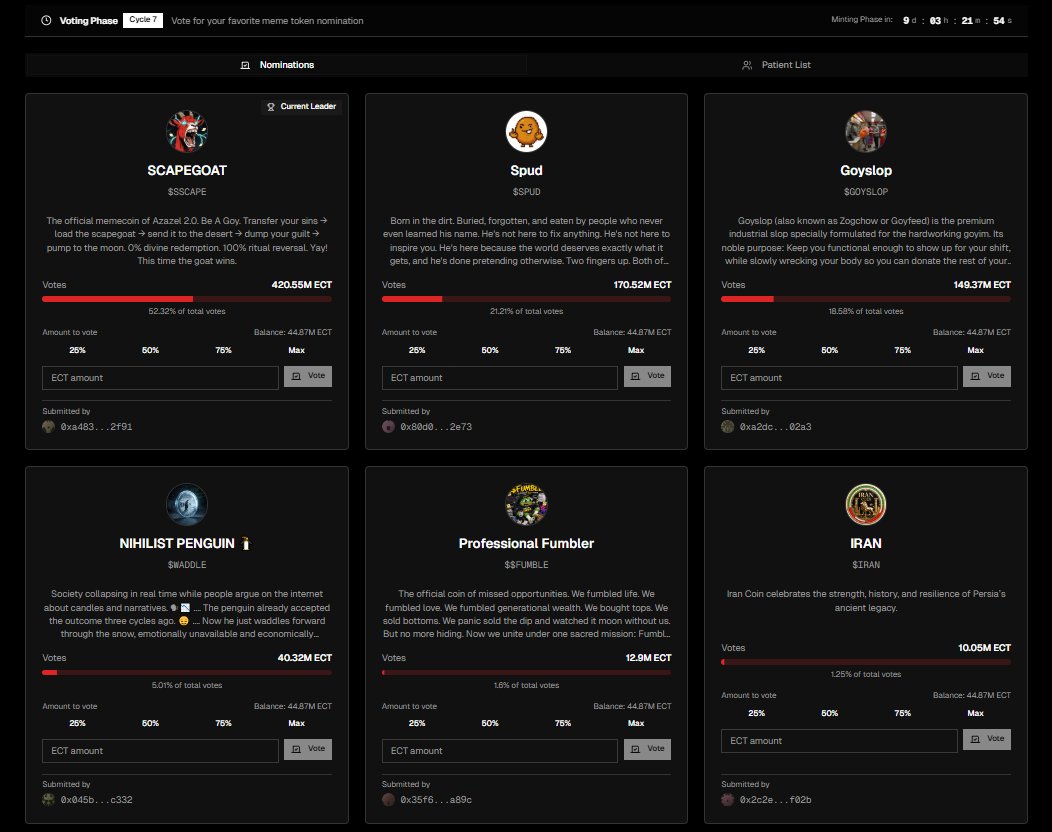Focus the ECT amount field for NIHILIST PENGUIN

coord(160,751)
